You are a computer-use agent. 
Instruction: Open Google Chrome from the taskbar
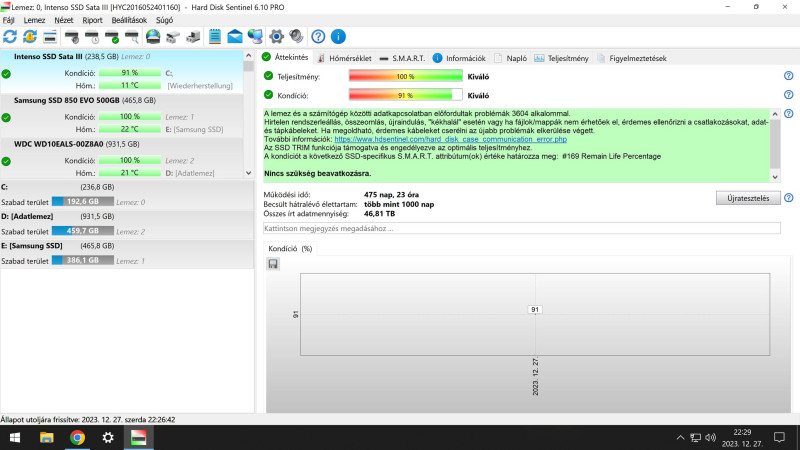(78, 438)
